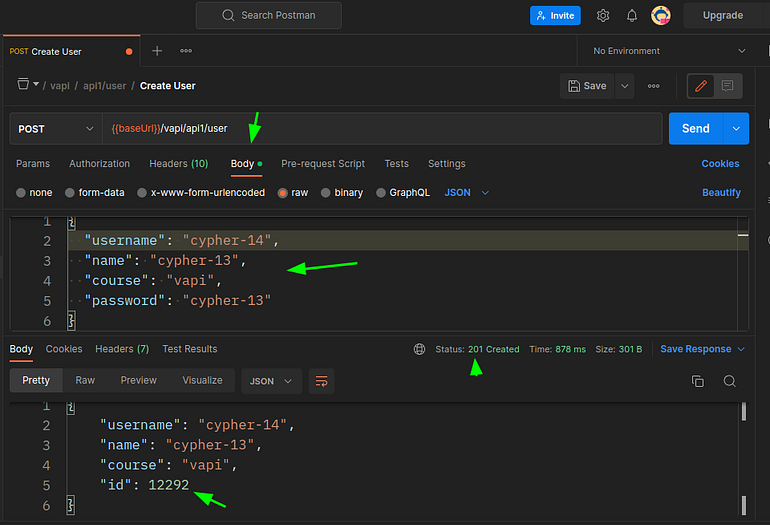The height and width of the screenshot is (525, 770).
Task: Select binary body type
Action: [x=342, y=193]
